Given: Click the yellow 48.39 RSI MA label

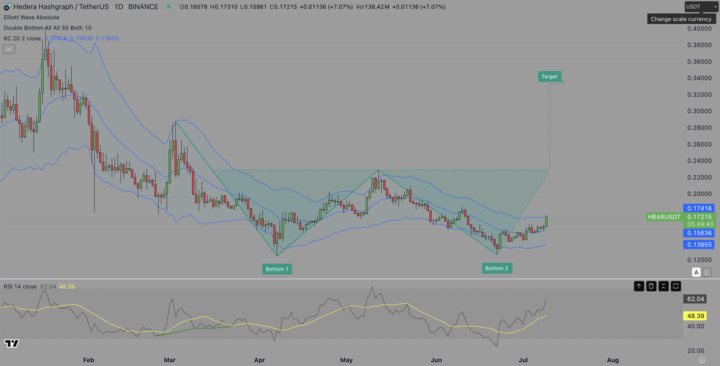Looking at the screenshot, I should pos(695,316).
